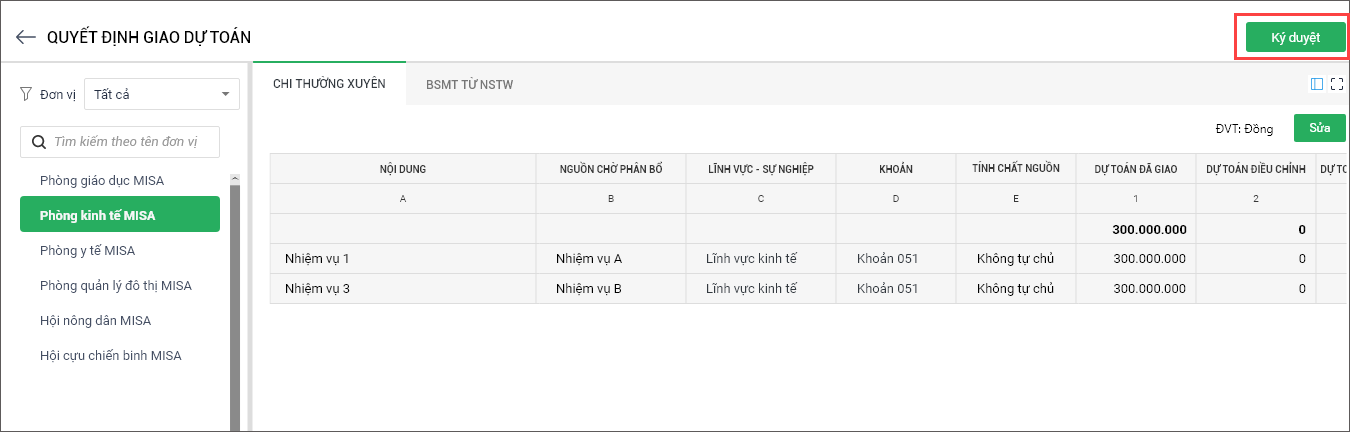This screenshot has height=432, width=1350.
Task: Select Phòng y tế MISA unit
Action: coord(88,250)
